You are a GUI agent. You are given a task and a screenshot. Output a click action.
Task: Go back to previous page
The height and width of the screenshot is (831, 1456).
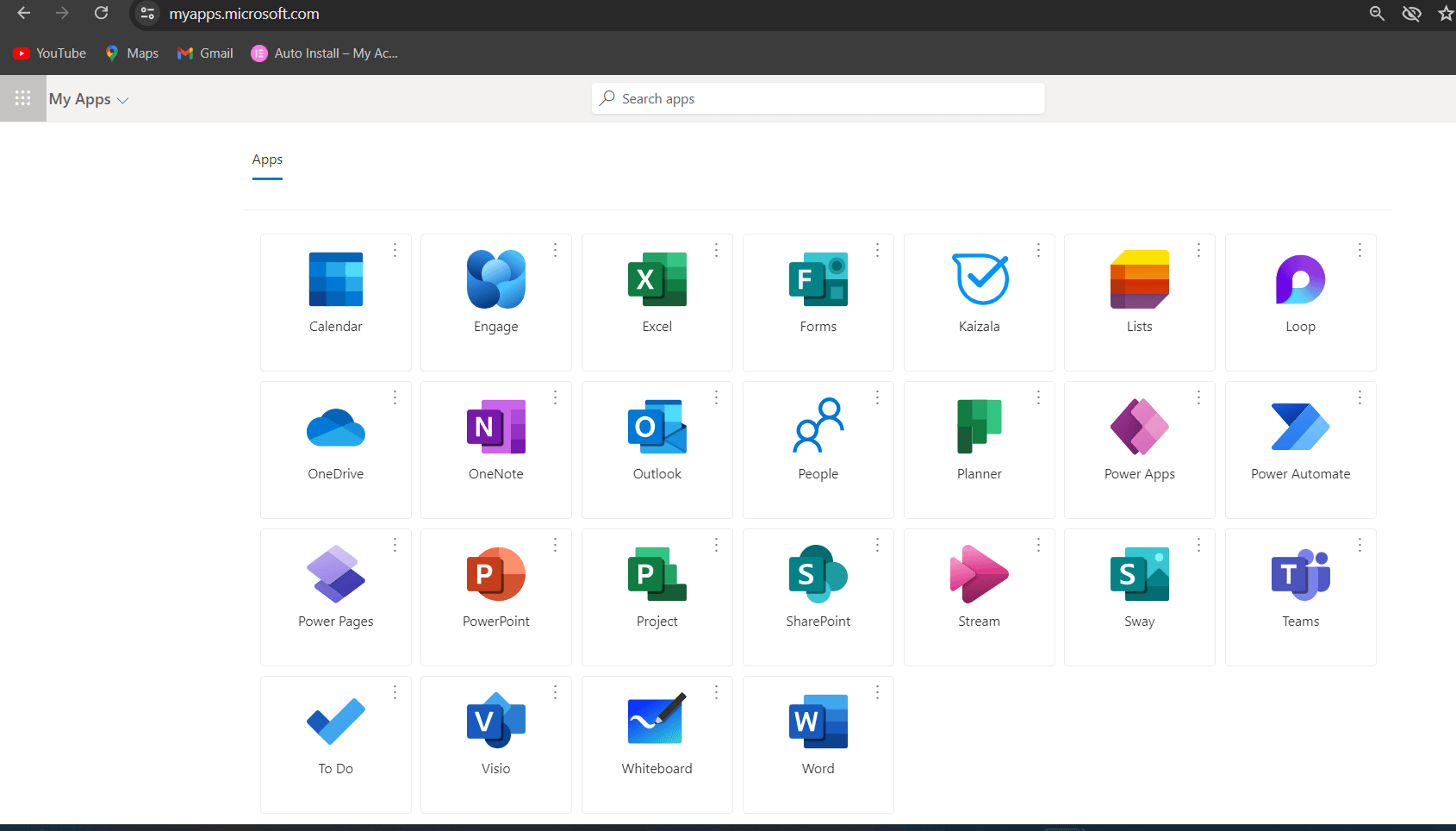pyautogui.click(x=24, y=13)
